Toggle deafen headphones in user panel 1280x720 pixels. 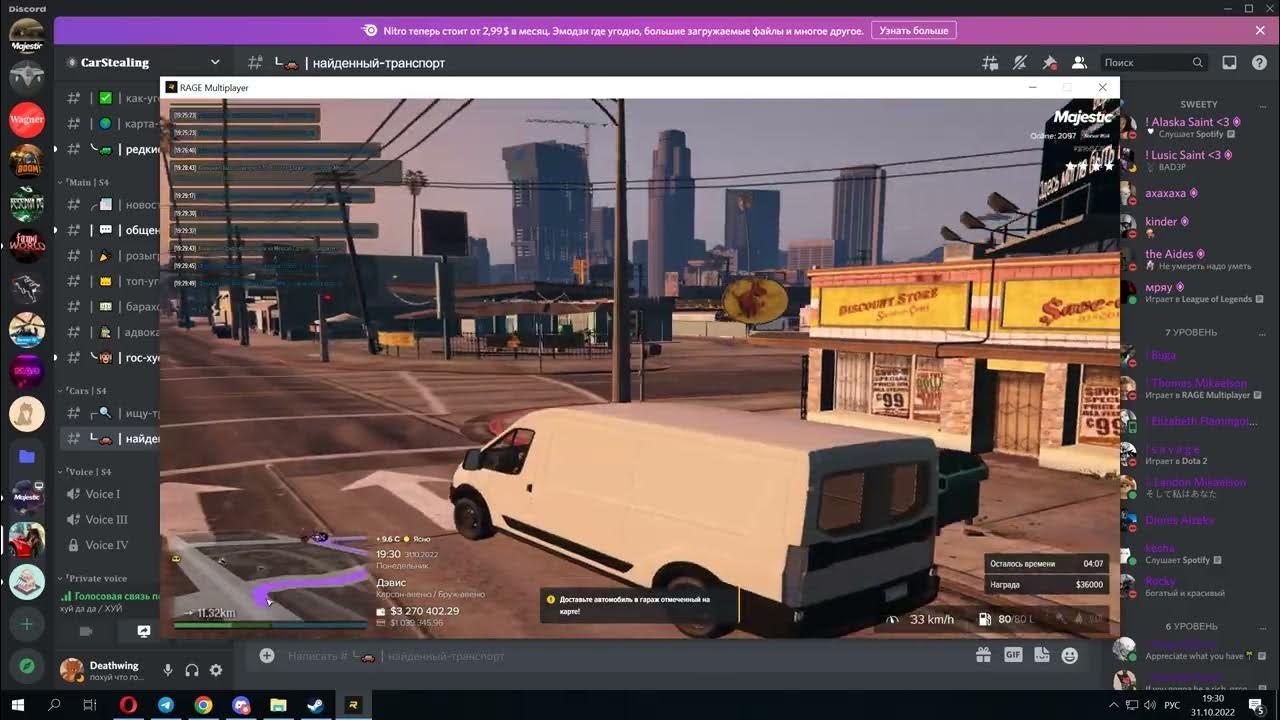click(192, 671)
